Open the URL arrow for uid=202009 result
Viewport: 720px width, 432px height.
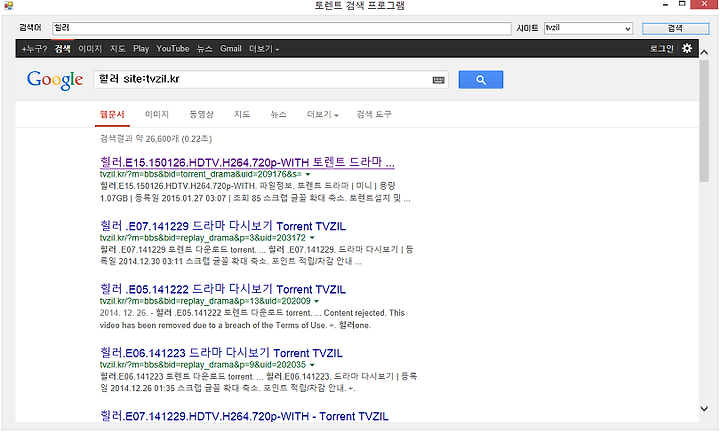click(316, 301)
